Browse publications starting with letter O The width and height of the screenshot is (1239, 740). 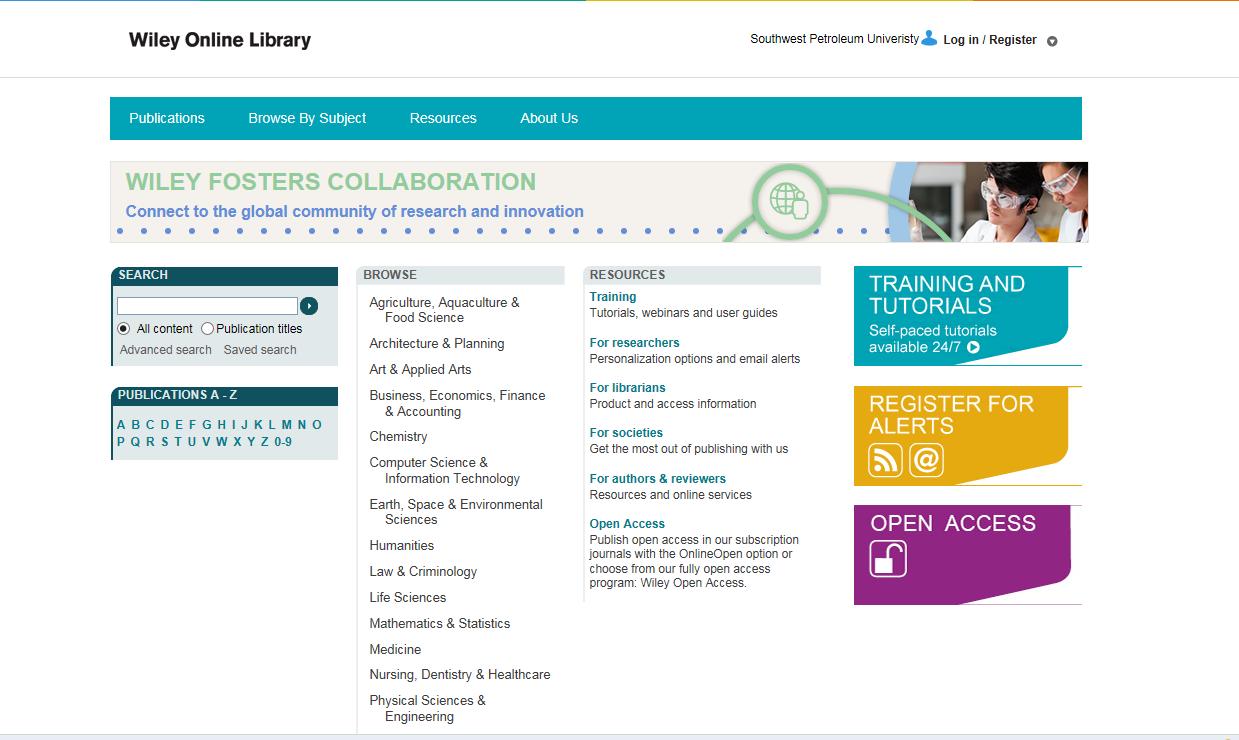(x=317, y=424)
